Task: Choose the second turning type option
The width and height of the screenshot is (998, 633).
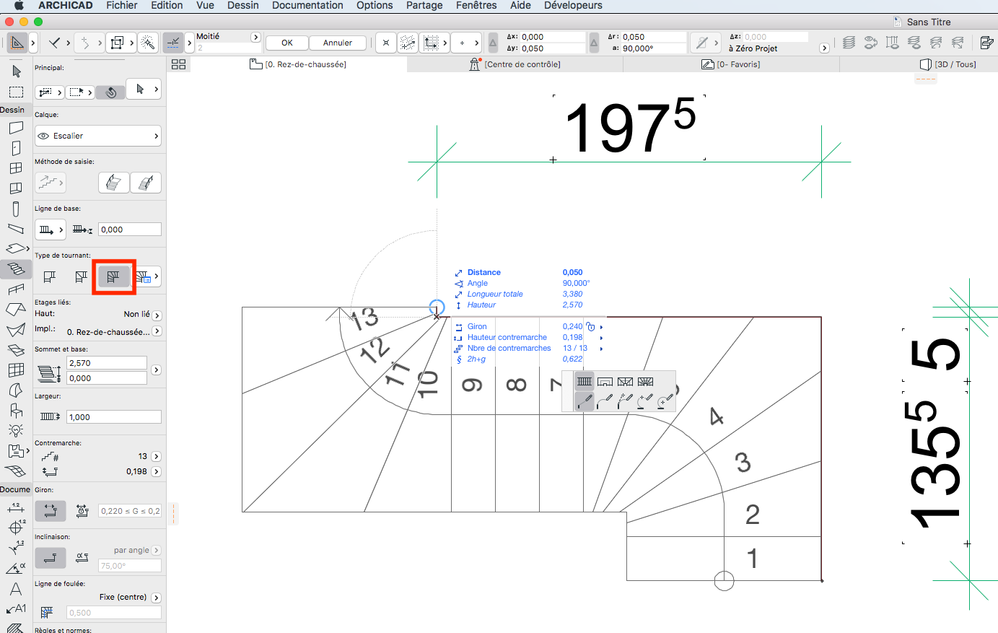Action: pos(81,277)
